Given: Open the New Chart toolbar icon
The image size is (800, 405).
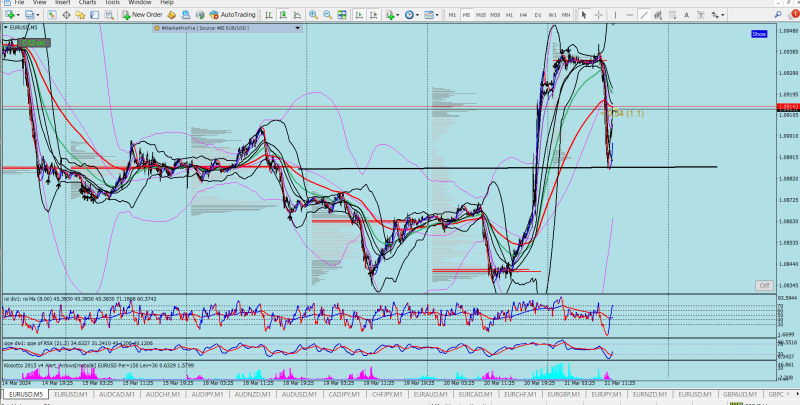Looking at the screenshot, I should tap(9, 15).
